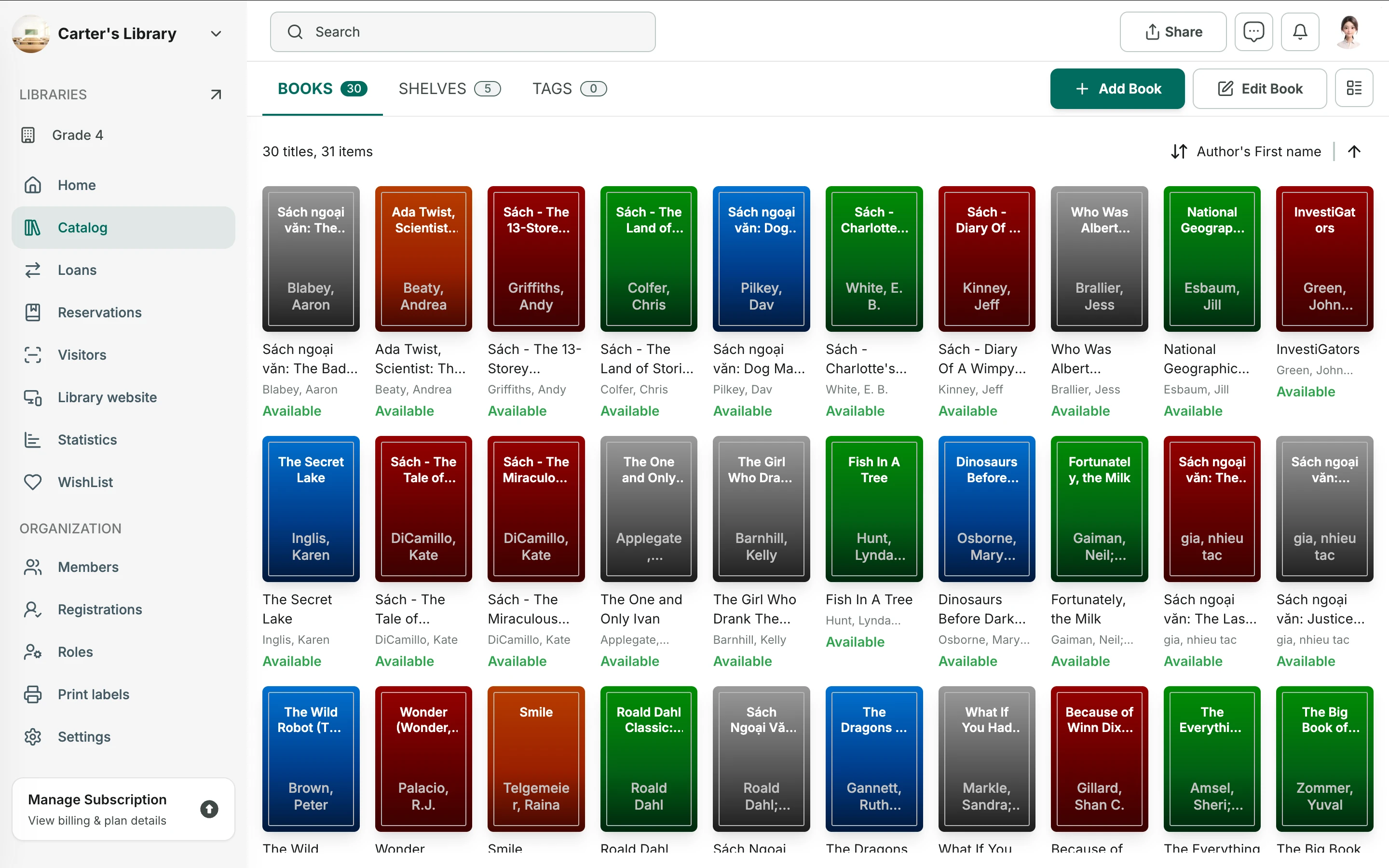Click the Library website devices icon
Viewport: 1389px width, 868px height.
tap(33, 397)
